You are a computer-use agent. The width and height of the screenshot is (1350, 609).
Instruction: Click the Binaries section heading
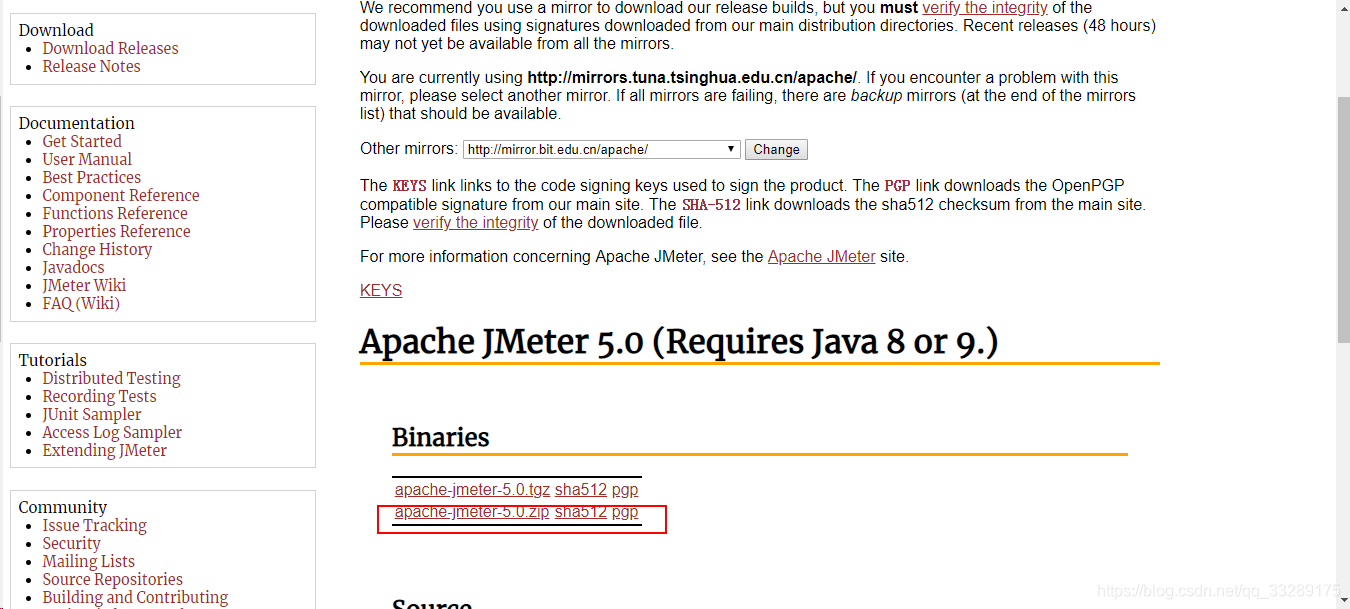tap(441, 437)
